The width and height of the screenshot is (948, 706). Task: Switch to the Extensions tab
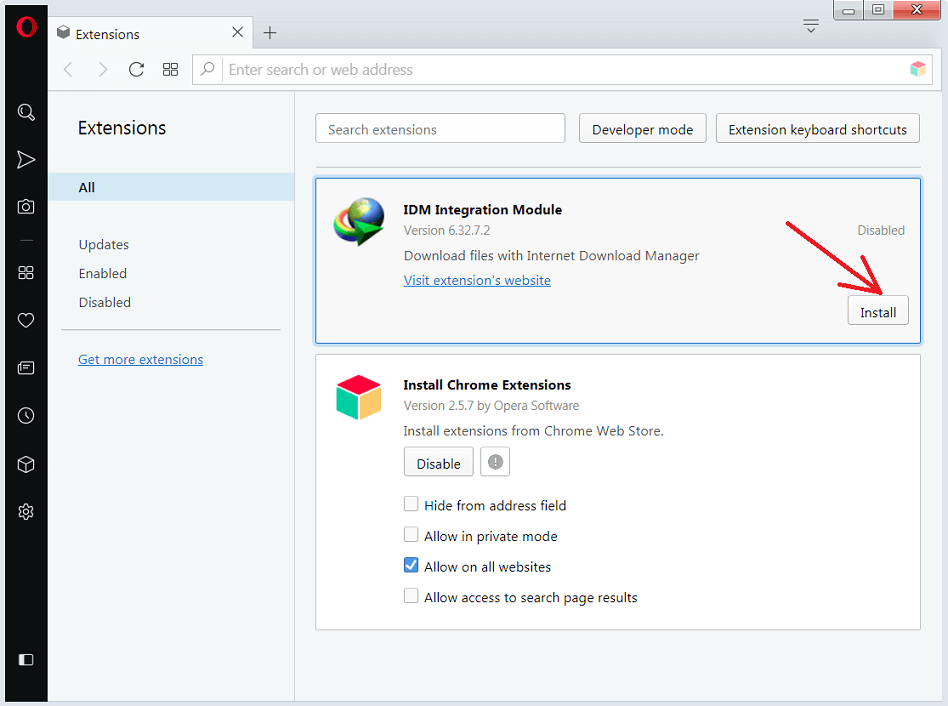click(x=150, y=33)
